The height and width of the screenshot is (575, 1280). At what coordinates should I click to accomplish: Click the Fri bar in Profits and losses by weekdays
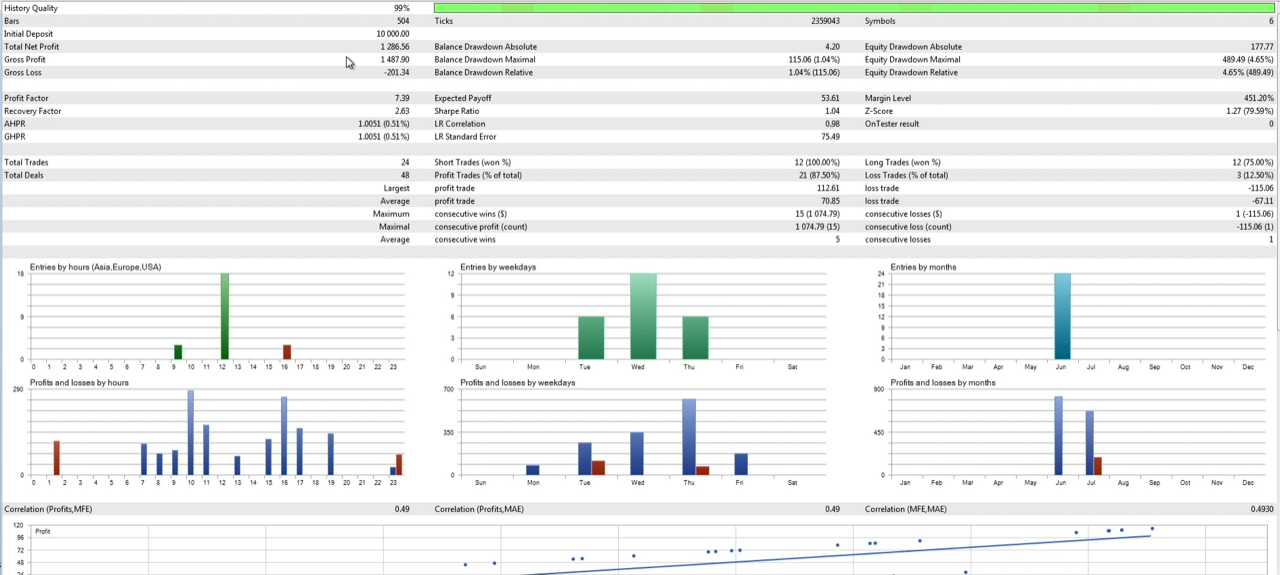[x=741, y=465]
